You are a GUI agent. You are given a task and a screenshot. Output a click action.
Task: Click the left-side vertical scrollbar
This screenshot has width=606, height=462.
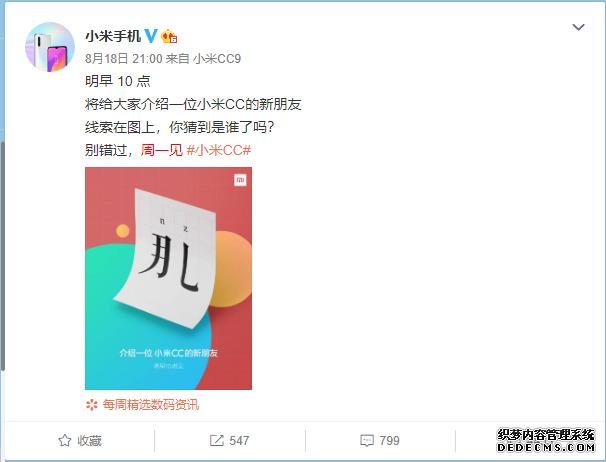(2, 255)
